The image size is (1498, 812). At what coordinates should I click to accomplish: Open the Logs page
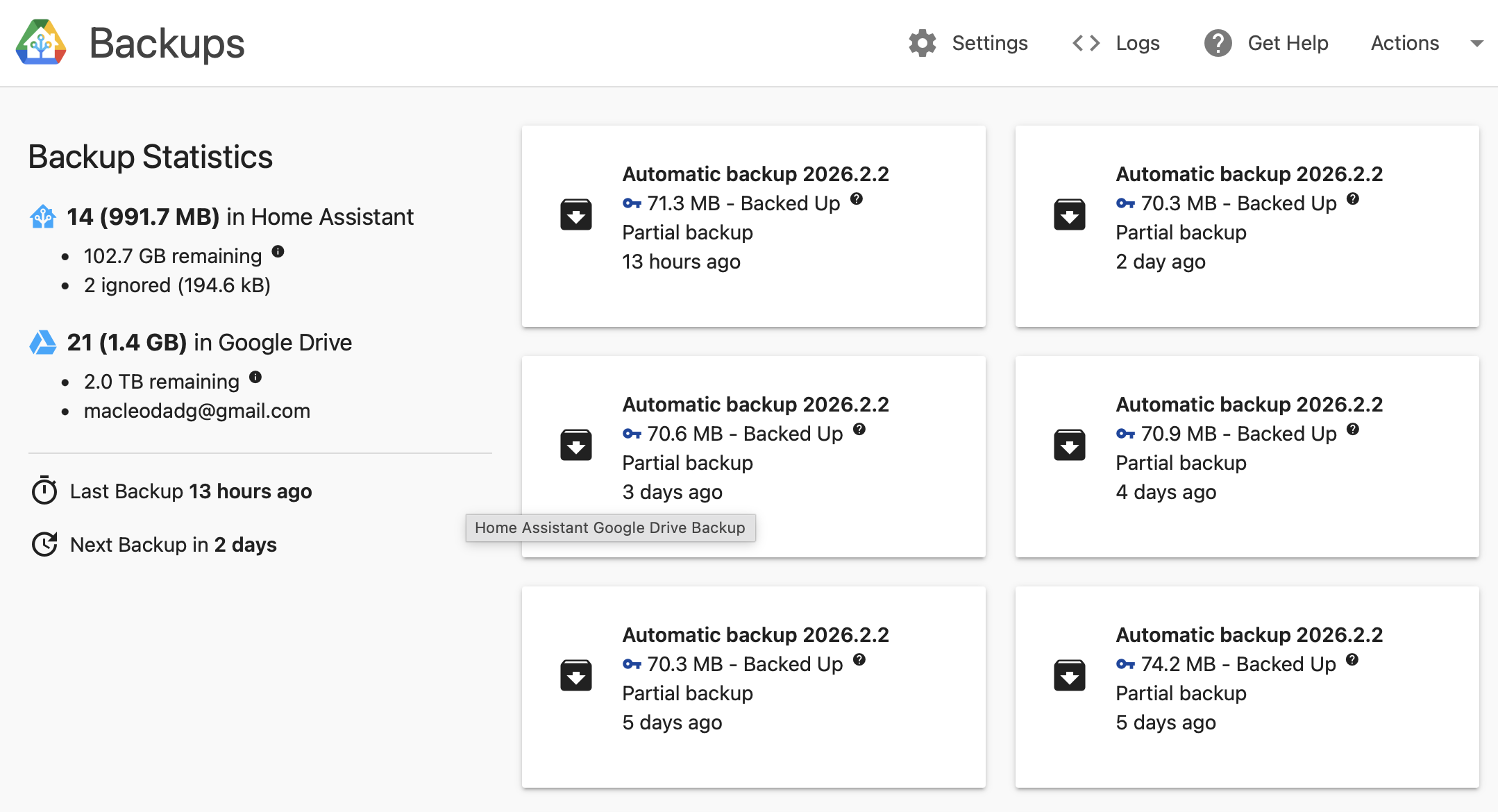click(1137, 43)
